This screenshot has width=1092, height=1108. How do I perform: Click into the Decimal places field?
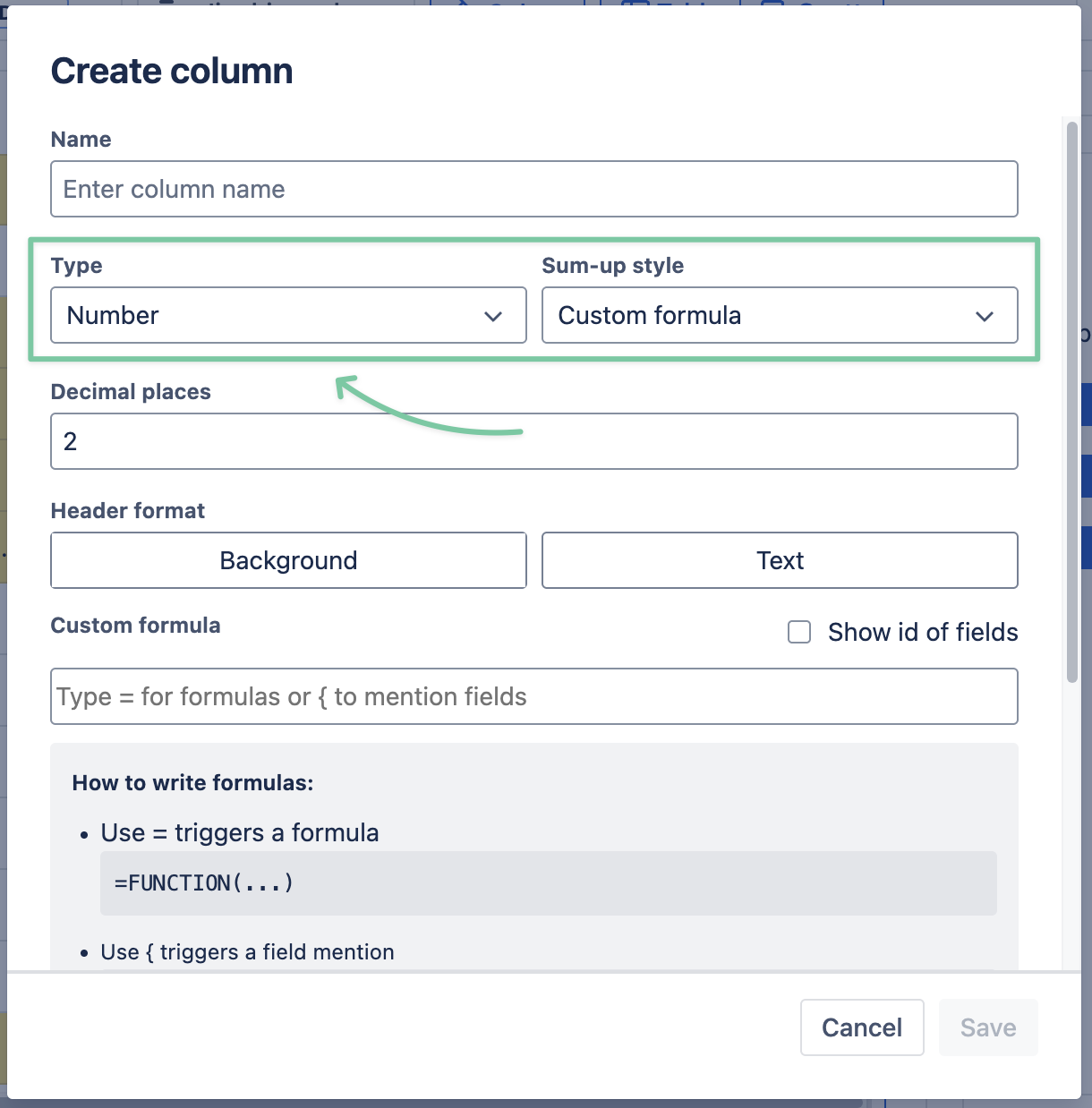[x=533, y=441]
